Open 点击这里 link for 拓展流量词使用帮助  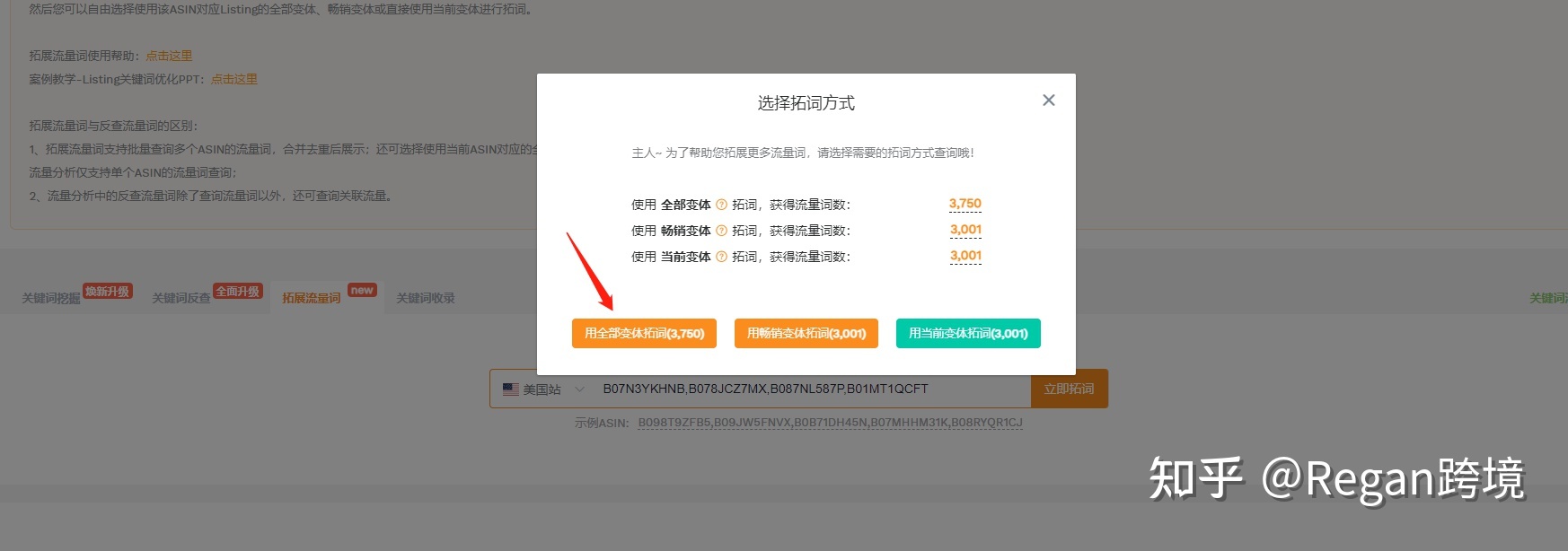pos(169,56)
